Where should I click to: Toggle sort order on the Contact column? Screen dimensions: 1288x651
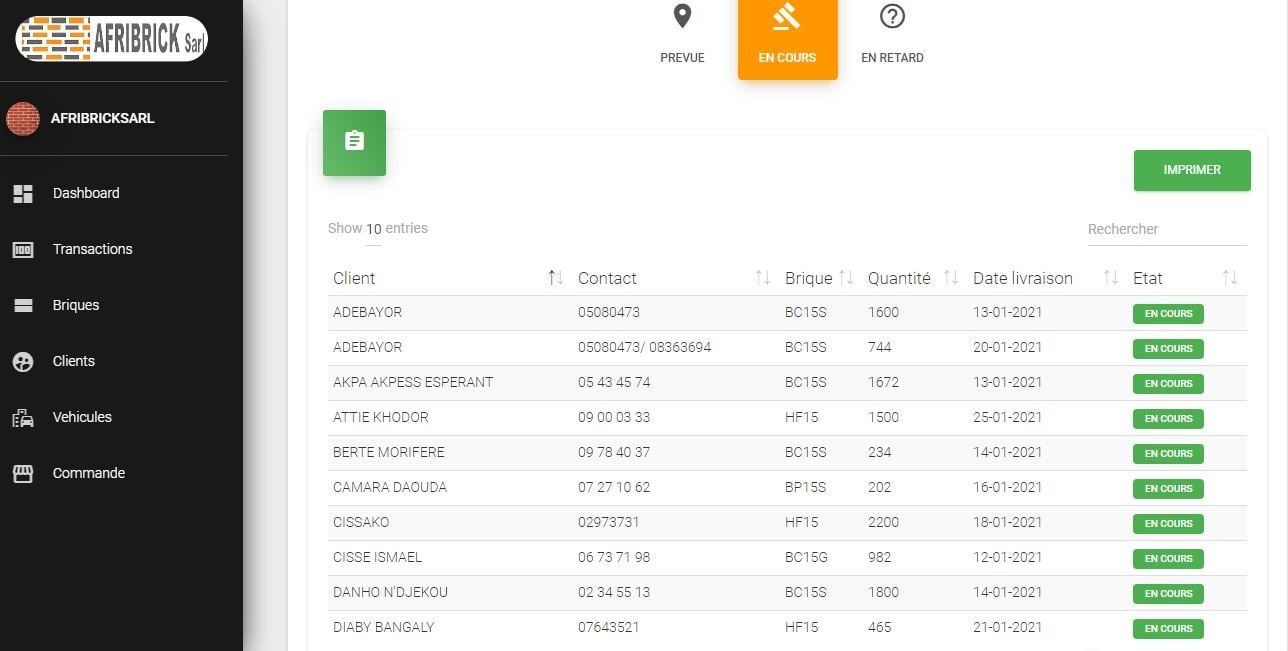tap(761, 278)
